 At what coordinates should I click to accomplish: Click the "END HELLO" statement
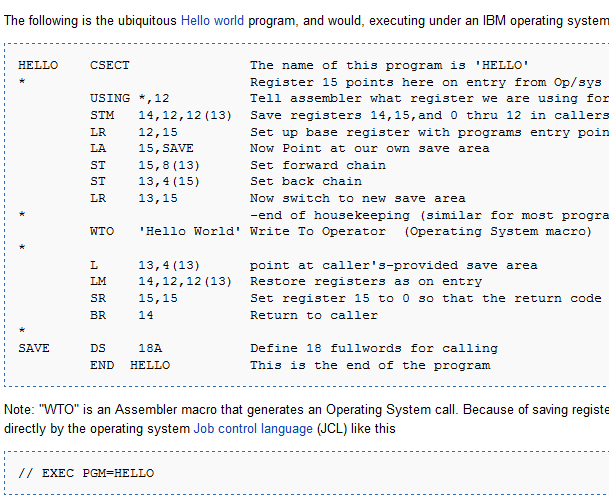point(129,365)
